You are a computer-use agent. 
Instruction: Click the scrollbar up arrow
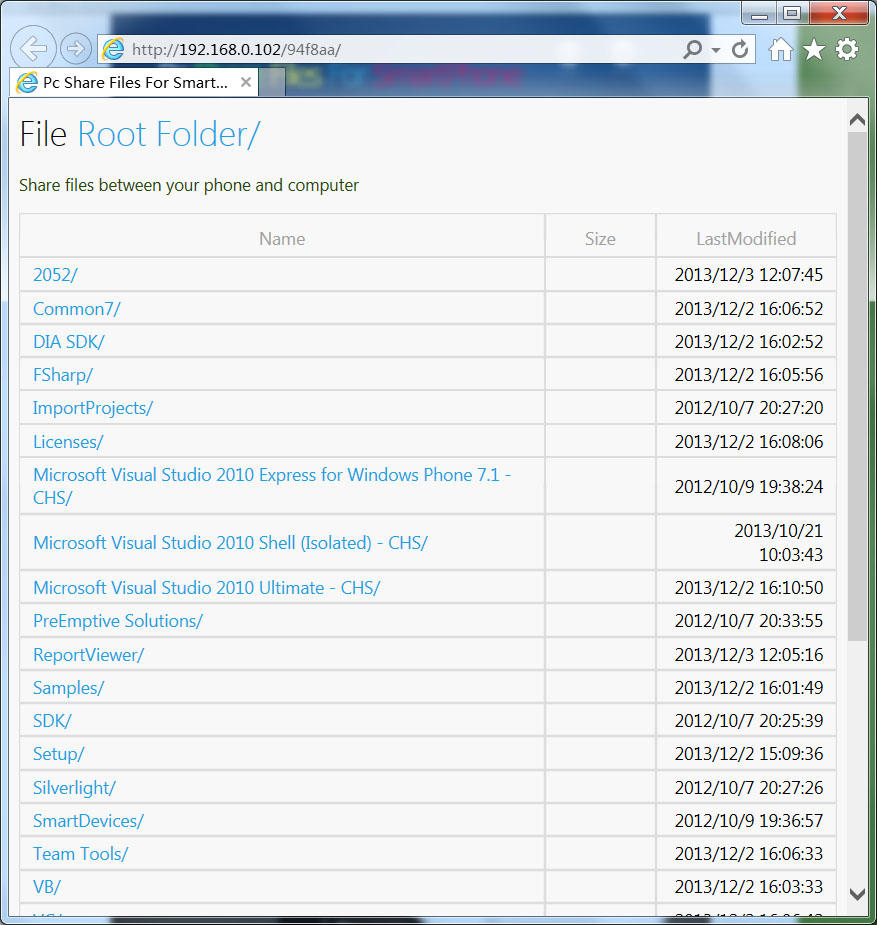click(x=857, y=120)
